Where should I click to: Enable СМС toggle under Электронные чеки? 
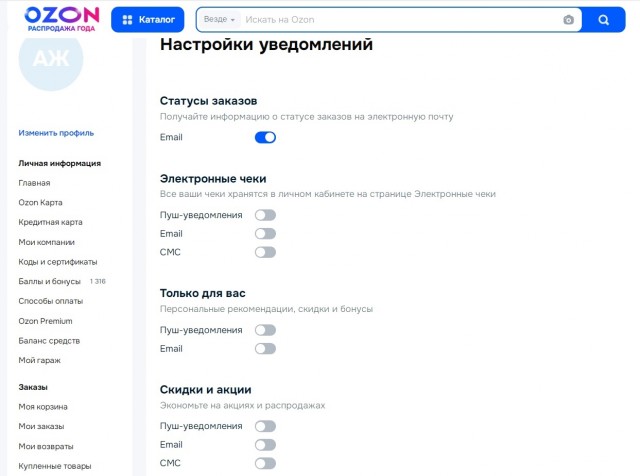point(265,252)
